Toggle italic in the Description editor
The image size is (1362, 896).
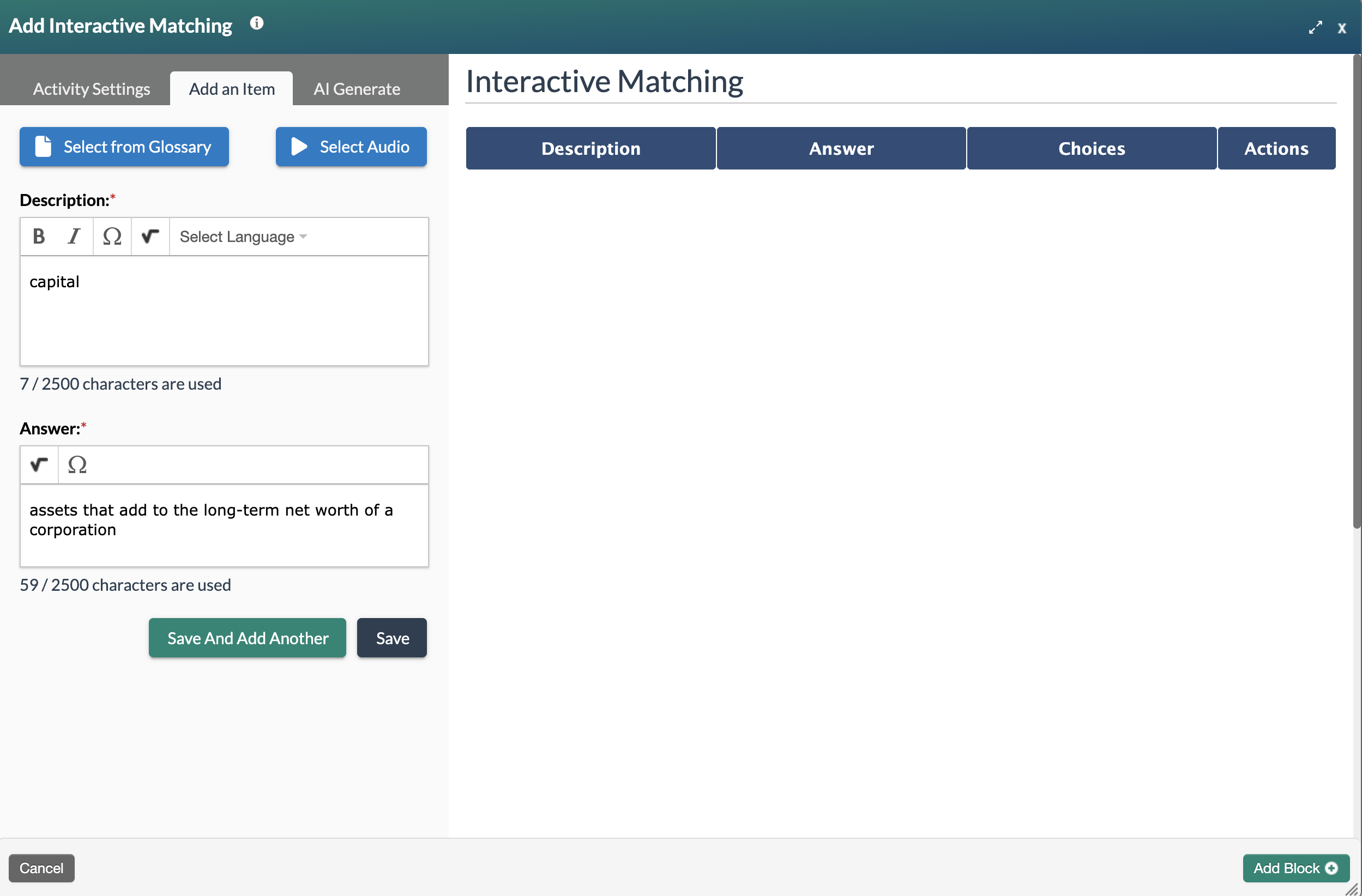tap(74, 237)
